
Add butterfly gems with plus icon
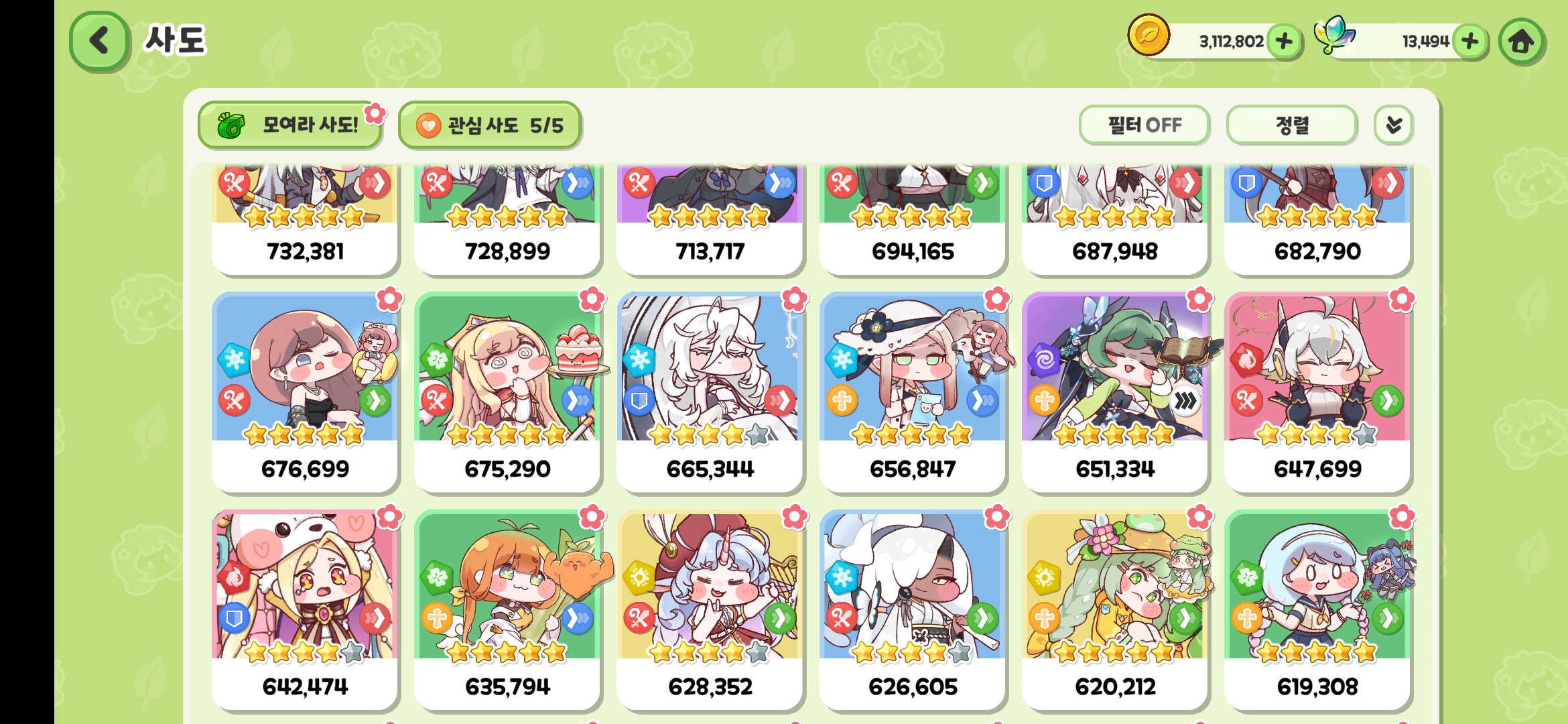pyautogui.click(x=1470, y=42)
